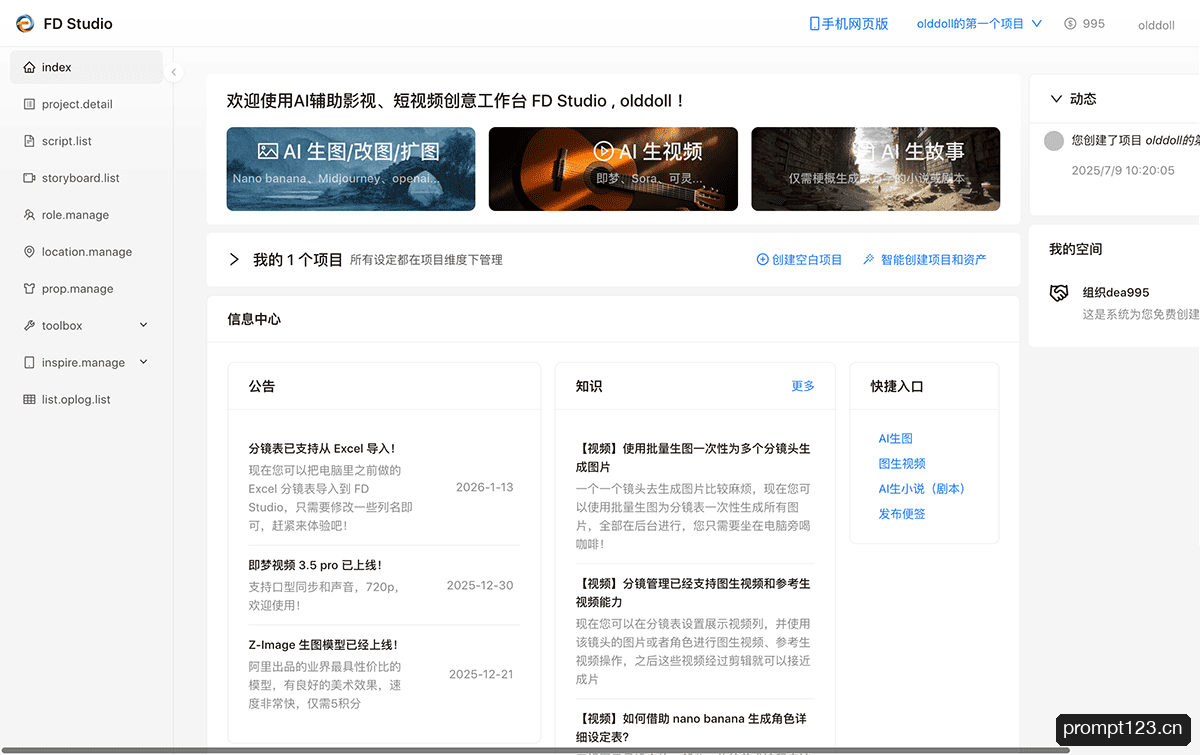Click the gray avatar in the 动态 feed
The height and width of the screenshot is (755, 1200).
coord(1053,141)
